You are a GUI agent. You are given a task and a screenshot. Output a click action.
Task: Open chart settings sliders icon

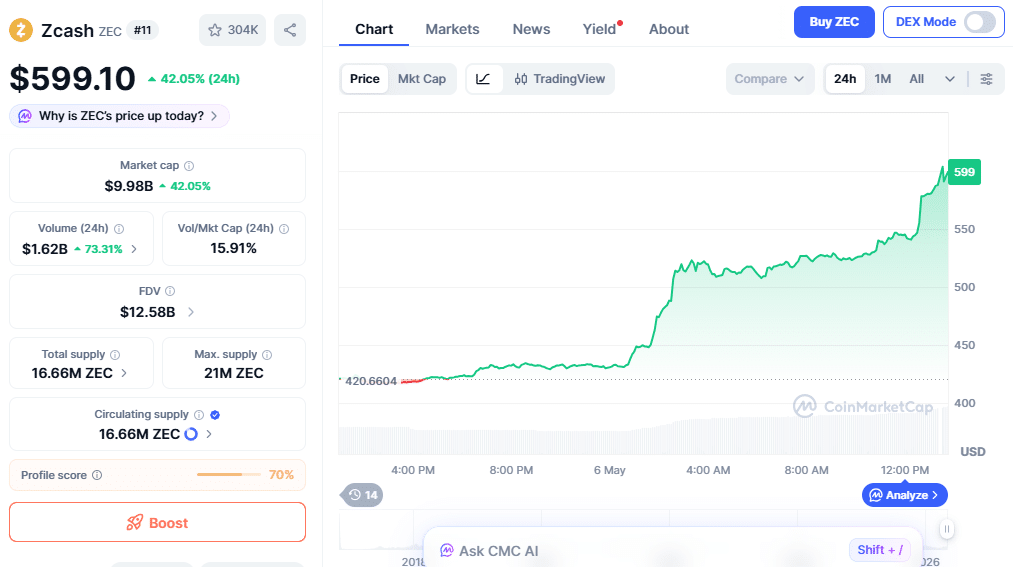(987, 79)
